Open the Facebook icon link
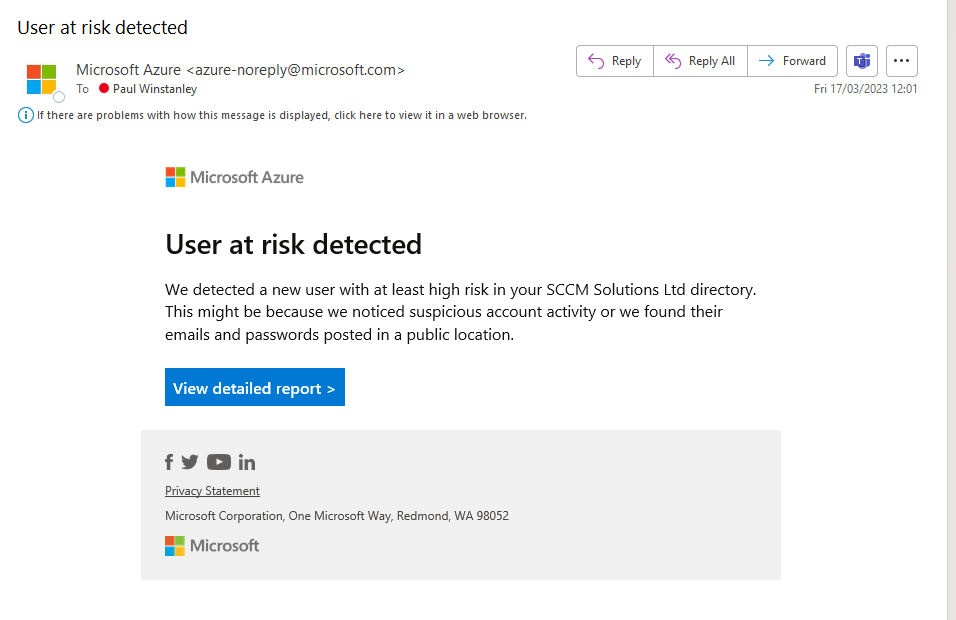The image size is (956, 620). tap(169, 462)
